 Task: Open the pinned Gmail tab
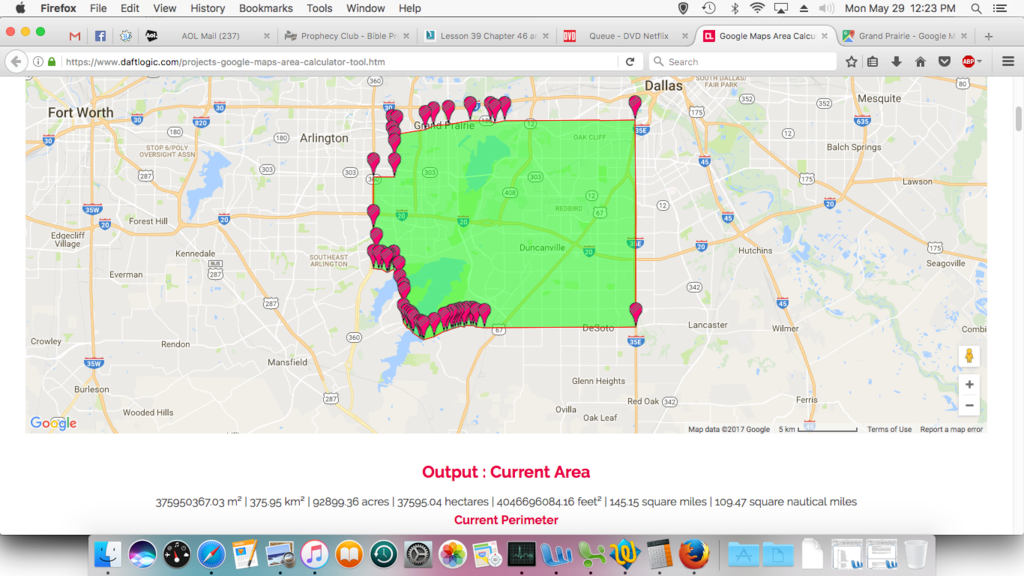pyautogui.click(x=75, y=36)
